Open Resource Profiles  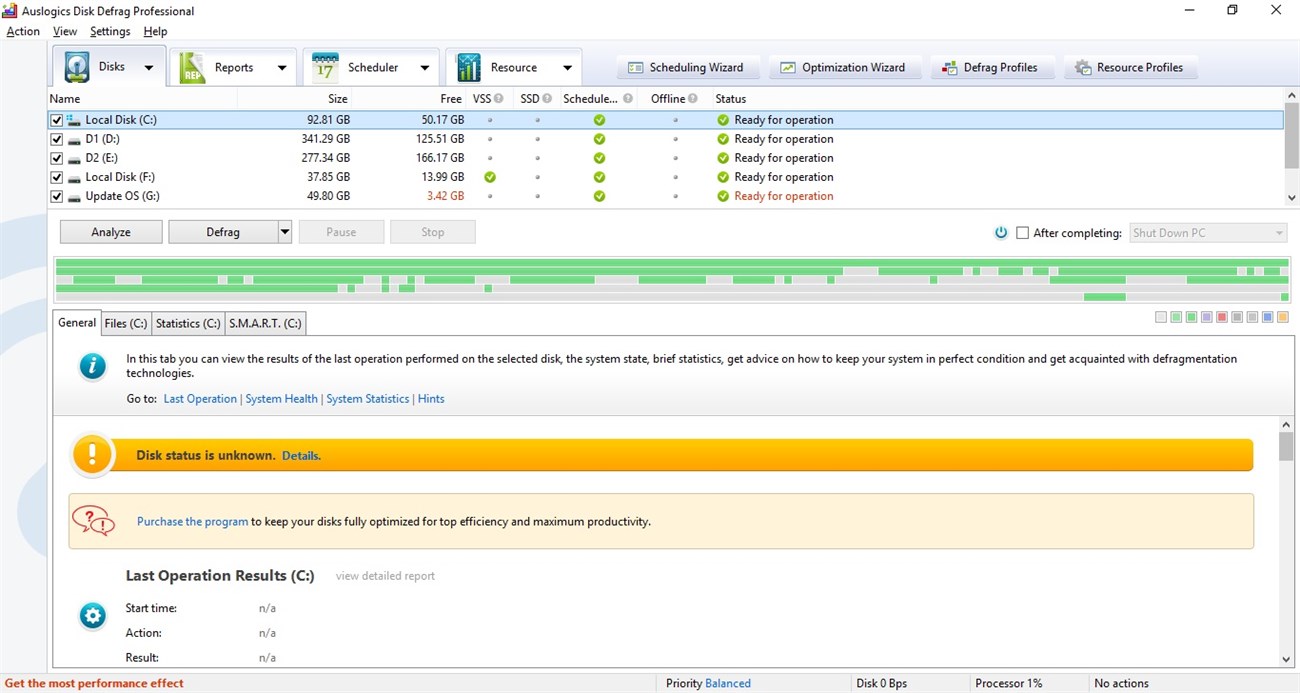point(1130,67)
